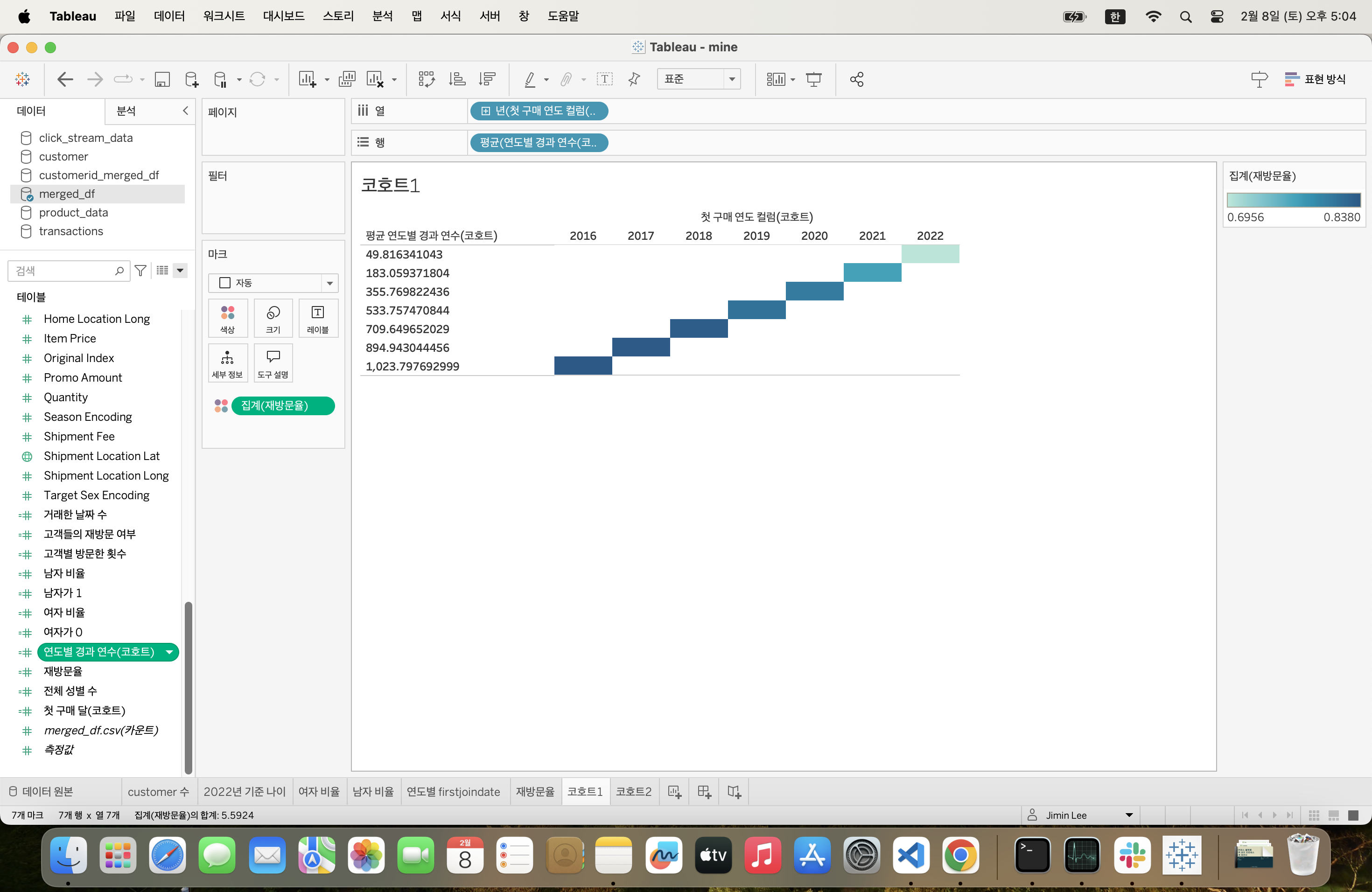Screen dimensions: 1372x892
Task: Open the show cards toolbar icon
Action: tap(776, 79)
